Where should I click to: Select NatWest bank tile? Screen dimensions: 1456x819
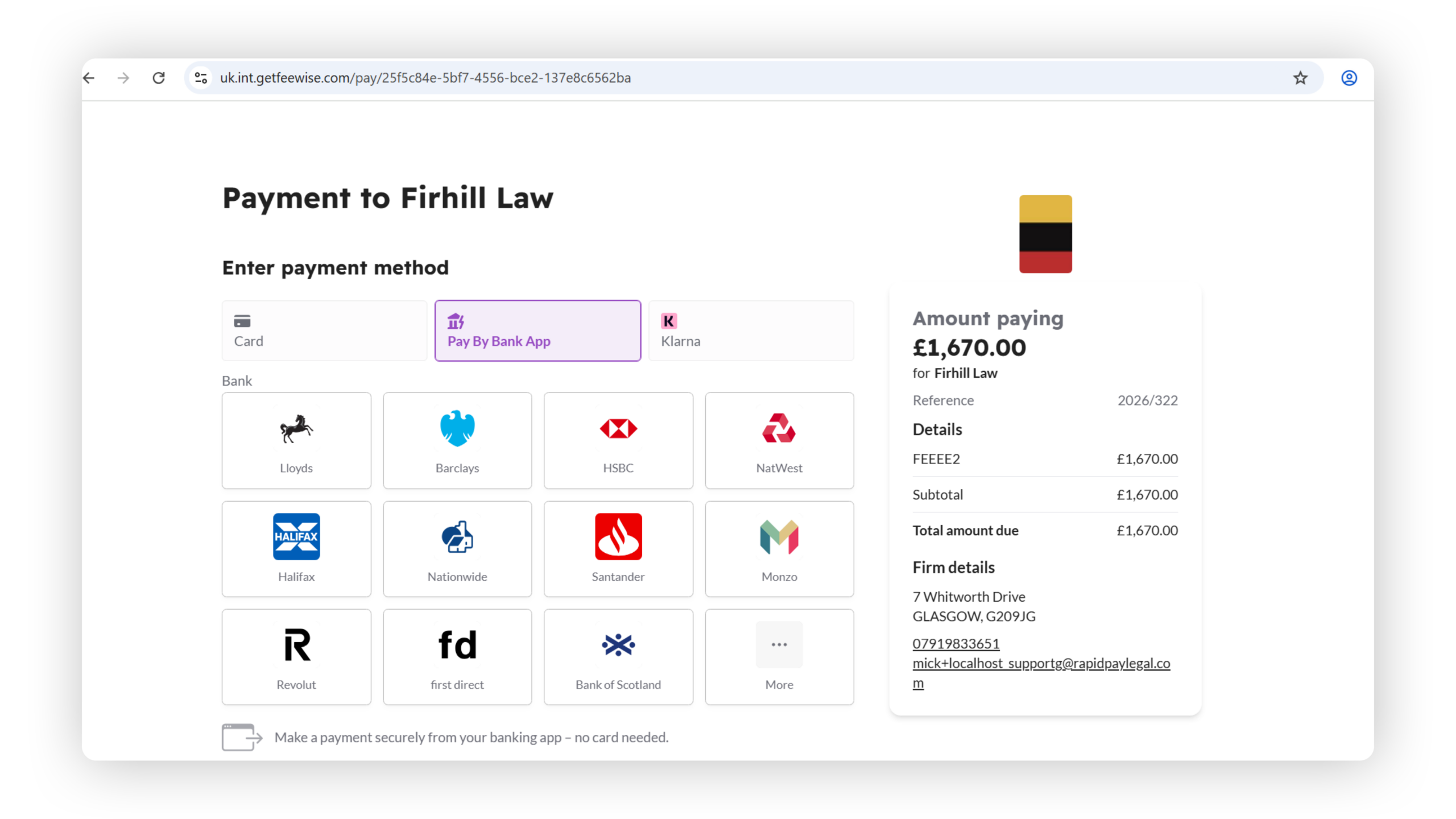tap(779, 440)
